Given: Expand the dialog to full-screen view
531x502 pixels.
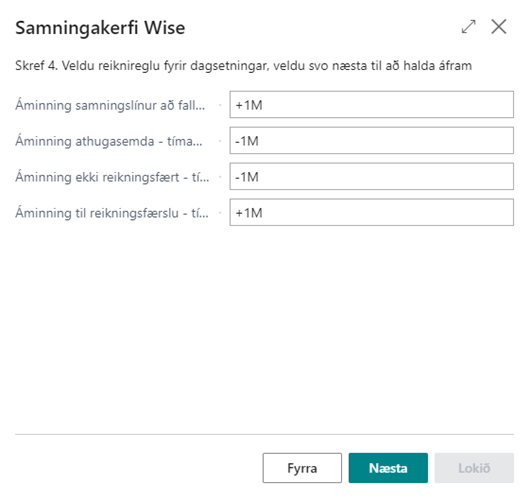Looking at the screenshot, I should (469, 27).
